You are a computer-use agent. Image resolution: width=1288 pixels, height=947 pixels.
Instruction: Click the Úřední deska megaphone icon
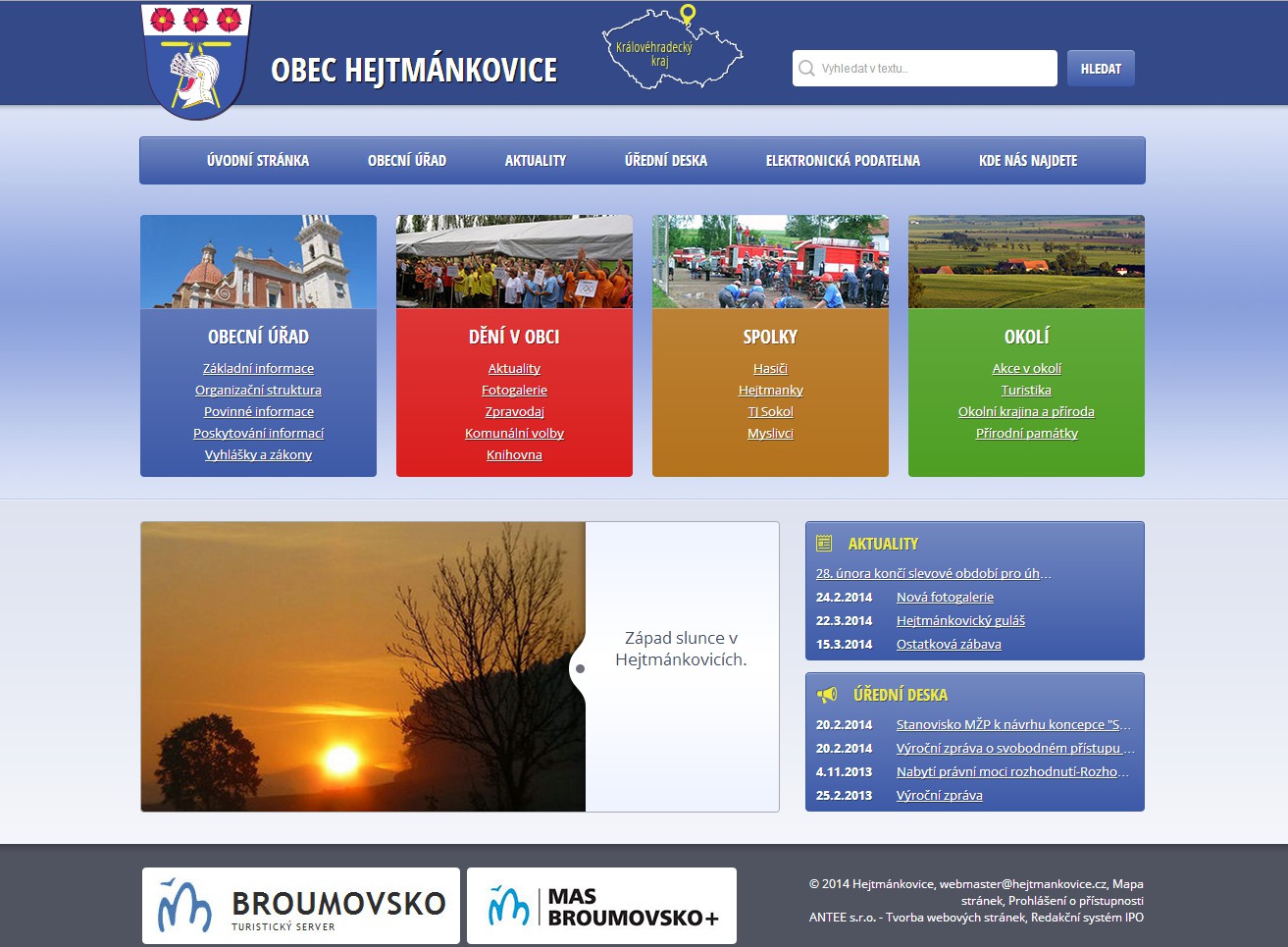coord(827,695)
